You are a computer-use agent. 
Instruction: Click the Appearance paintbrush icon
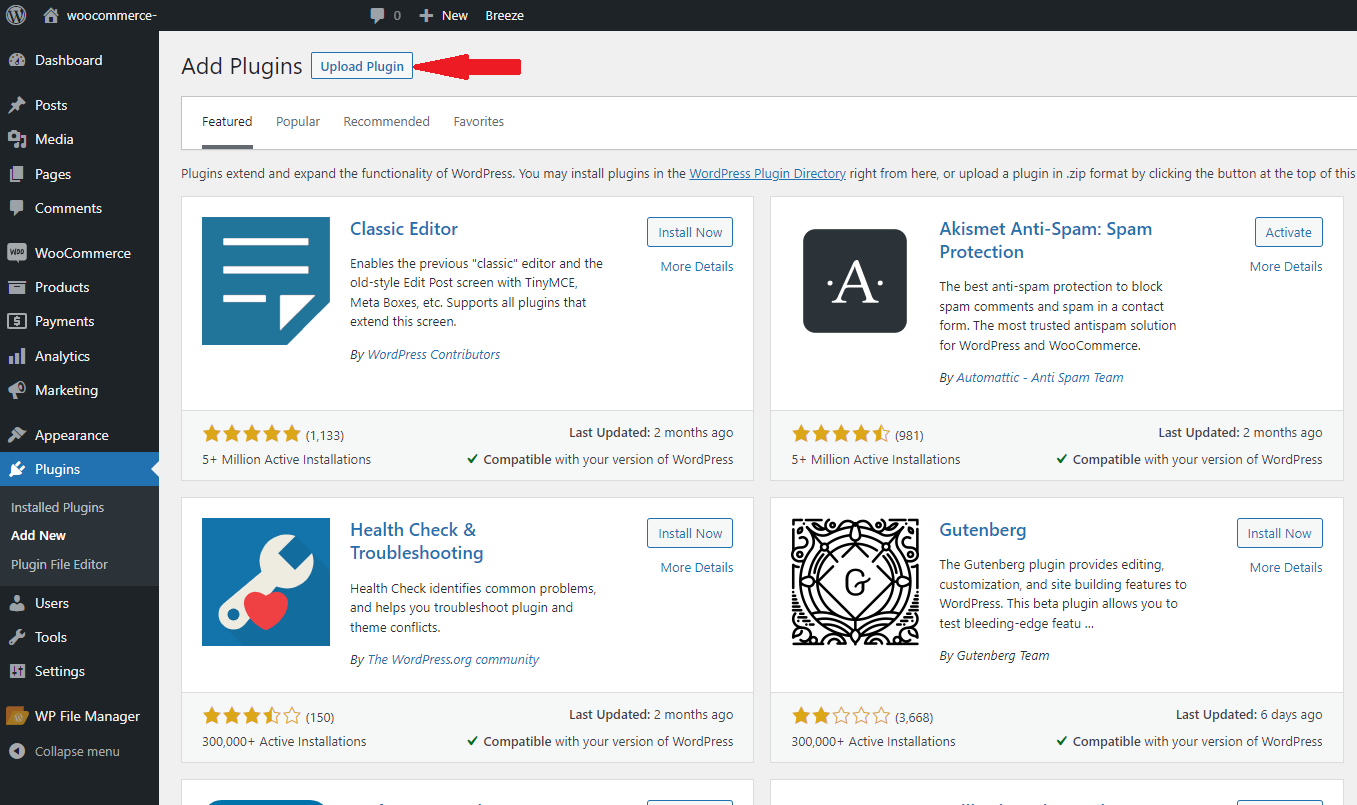tap(17, 435)
